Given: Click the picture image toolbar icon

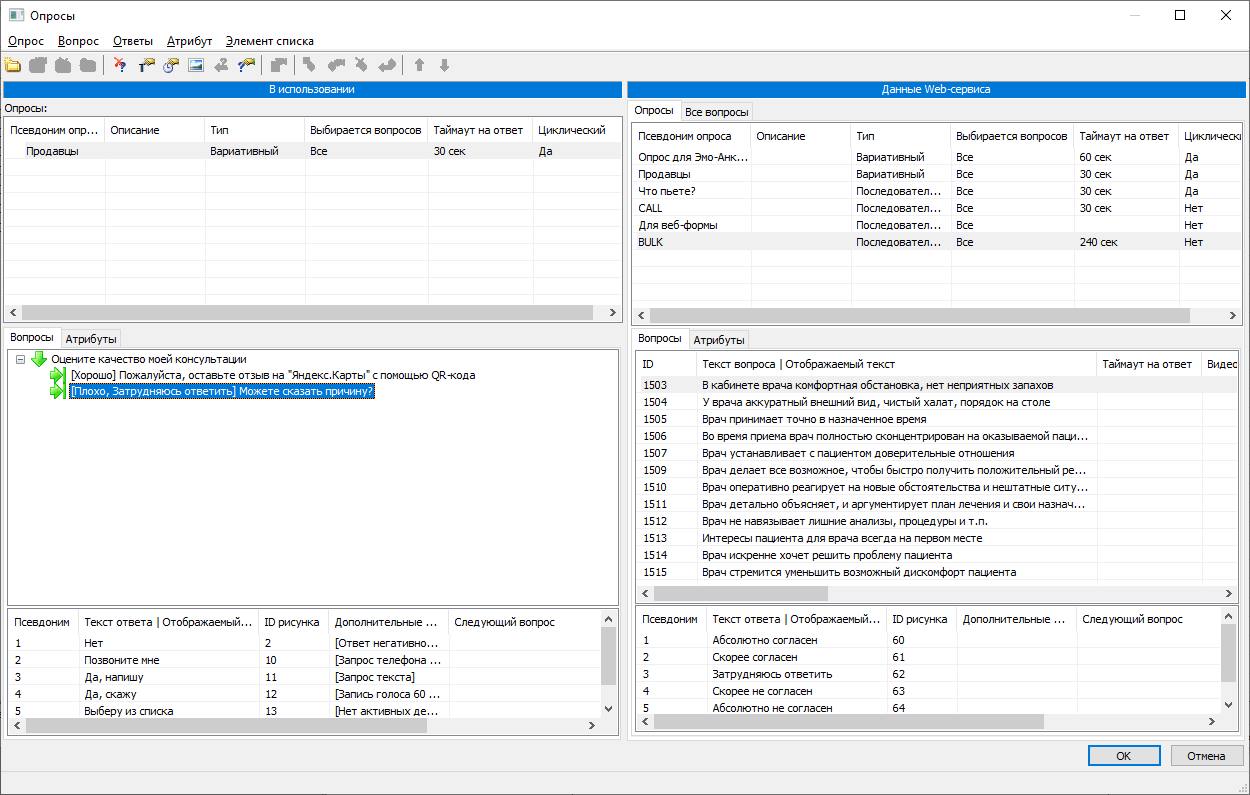Looking at the screenshot, I should [196, 66].
